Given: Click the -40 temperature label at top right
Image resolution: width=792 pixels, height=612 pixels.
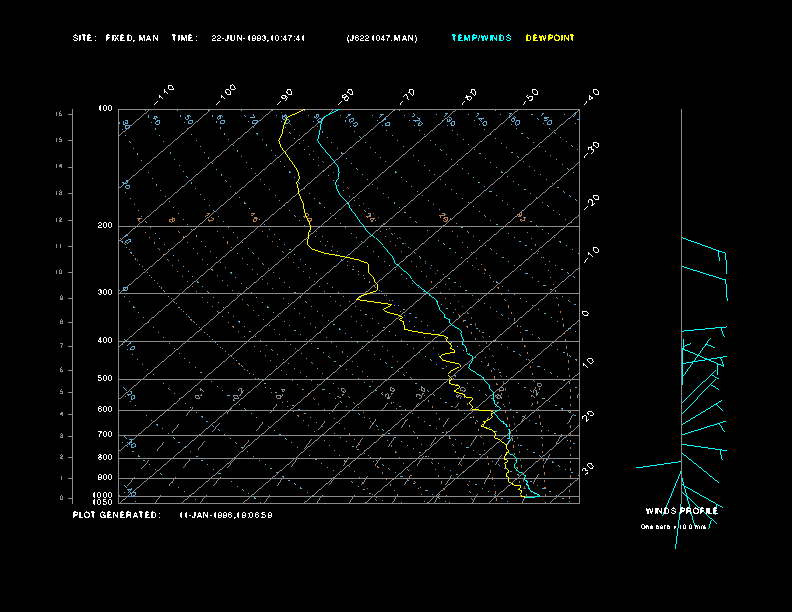Looking at the screenshot, I should point(591,95).
